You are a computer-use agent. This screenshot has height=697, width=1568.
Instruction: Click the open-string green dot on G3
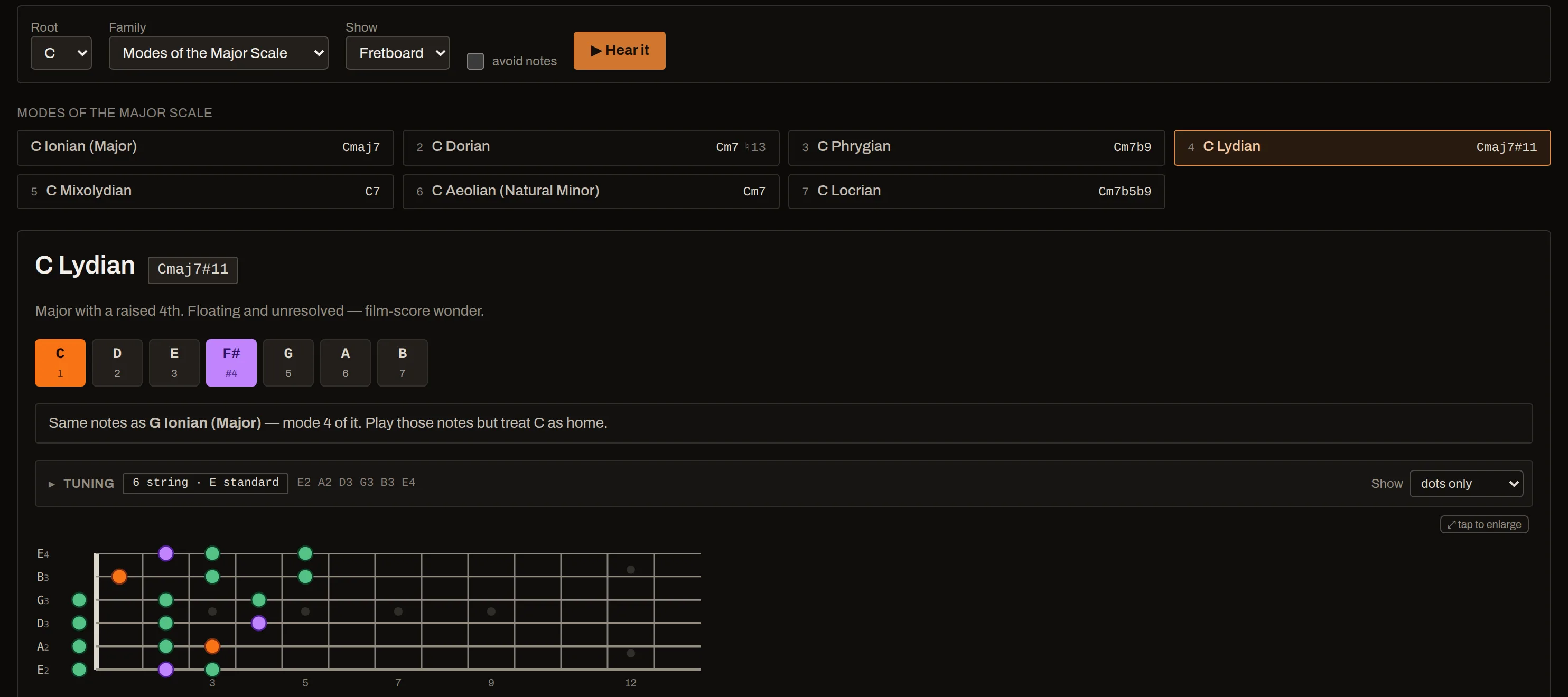[79, 600]
